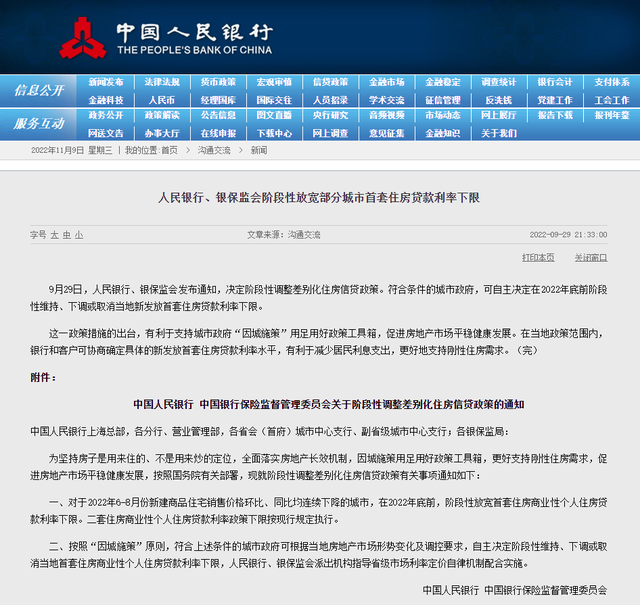Open 公告信息 navigation item
Image resolution: width=640 pixels, height=605 pixels.
pyautogui.click(x=218, y=115)
